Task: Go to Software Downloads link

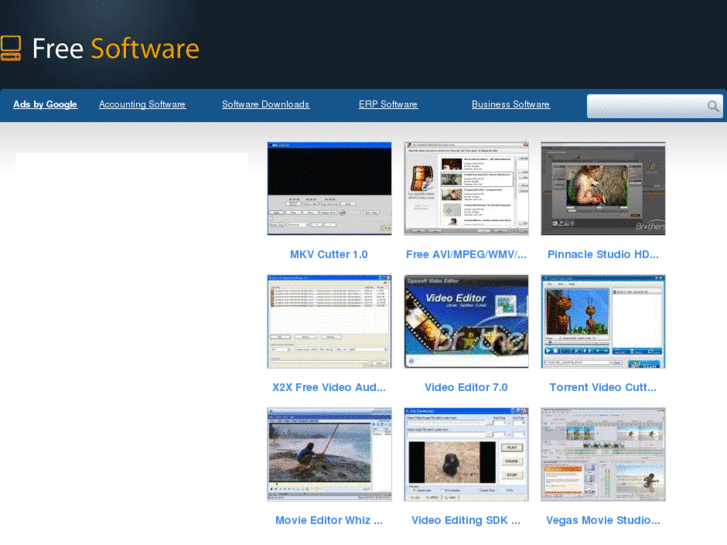Action: point(265,104)
